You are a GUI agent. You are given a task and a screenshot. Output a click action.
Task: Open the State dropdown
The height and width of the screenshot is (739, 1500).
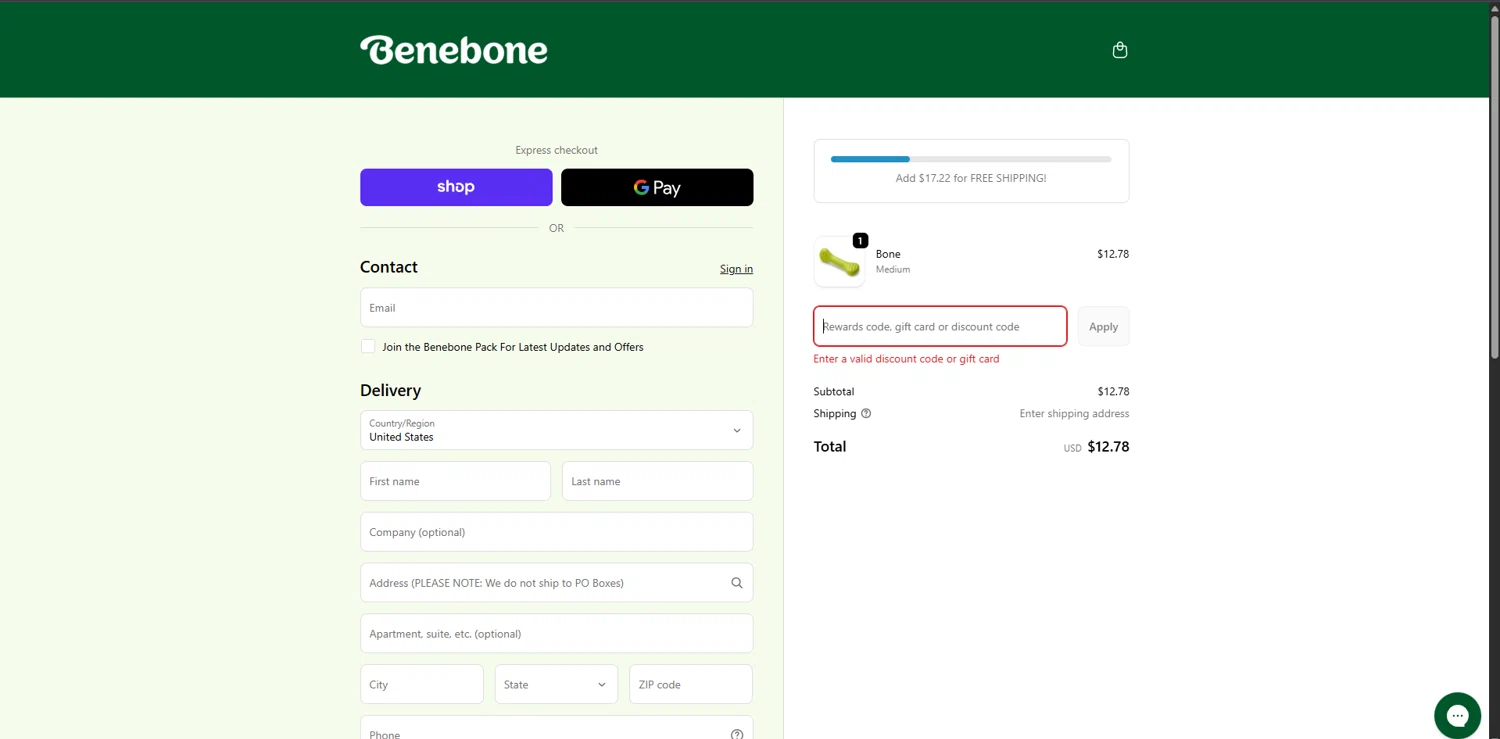click(556, 684)
